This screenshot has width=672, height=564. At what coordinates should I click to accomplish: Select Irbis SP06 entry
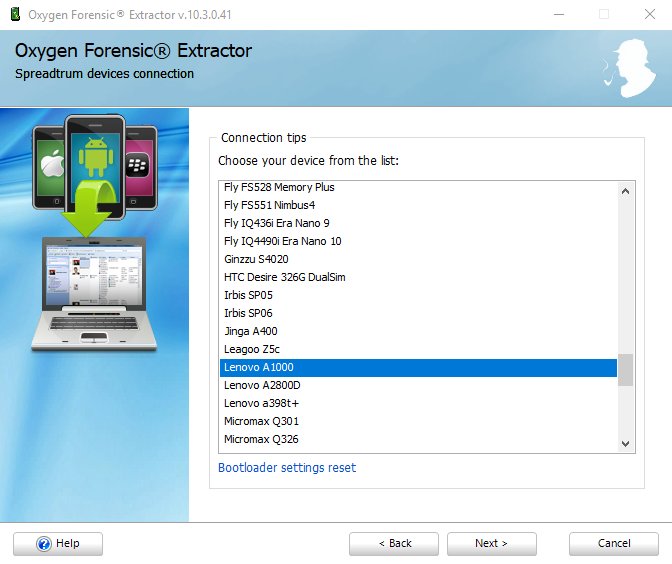point(418,313)
